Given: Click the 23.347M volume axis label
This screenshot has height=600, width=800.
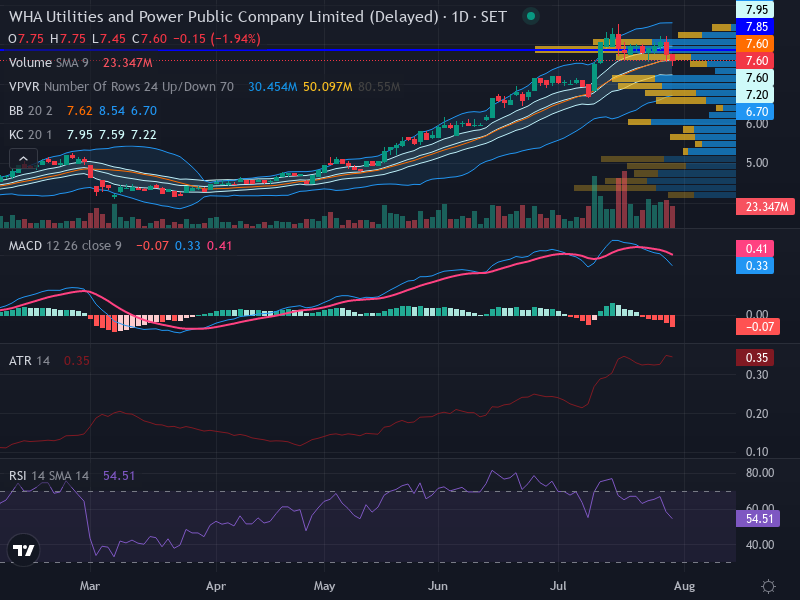Looking at the screenshot, I should (x=765, y=207).
